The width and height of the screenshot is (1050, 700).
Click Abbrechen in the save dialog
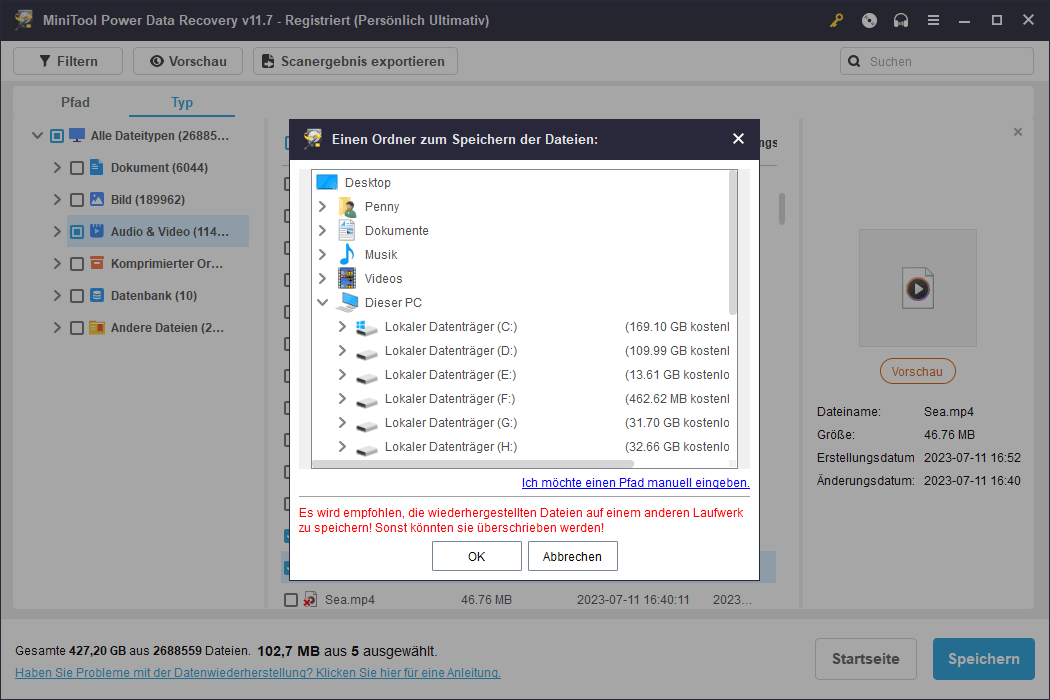tap(572, 556)
